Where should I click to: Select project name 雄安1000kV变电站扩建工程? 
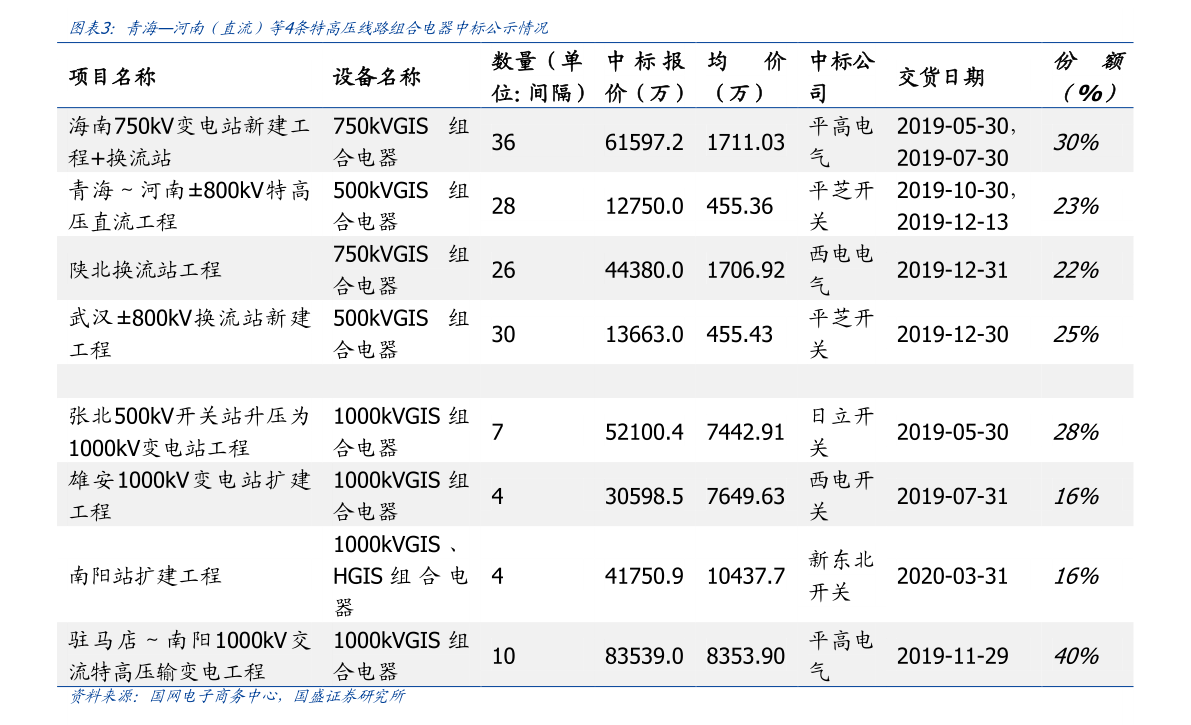[189, 495]
